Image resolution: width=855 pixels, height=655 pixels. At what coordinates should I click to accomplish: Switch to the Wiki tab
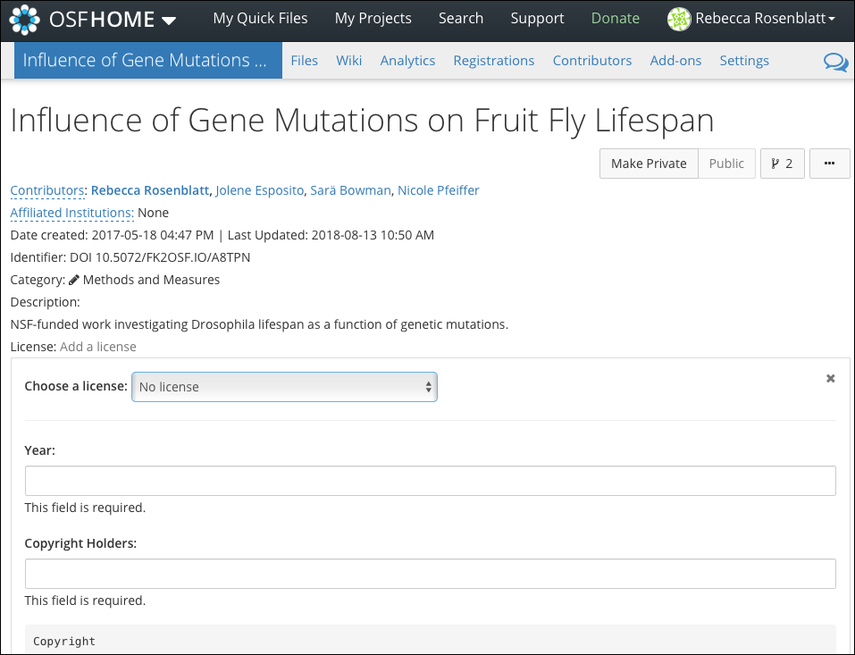[349, 61]
